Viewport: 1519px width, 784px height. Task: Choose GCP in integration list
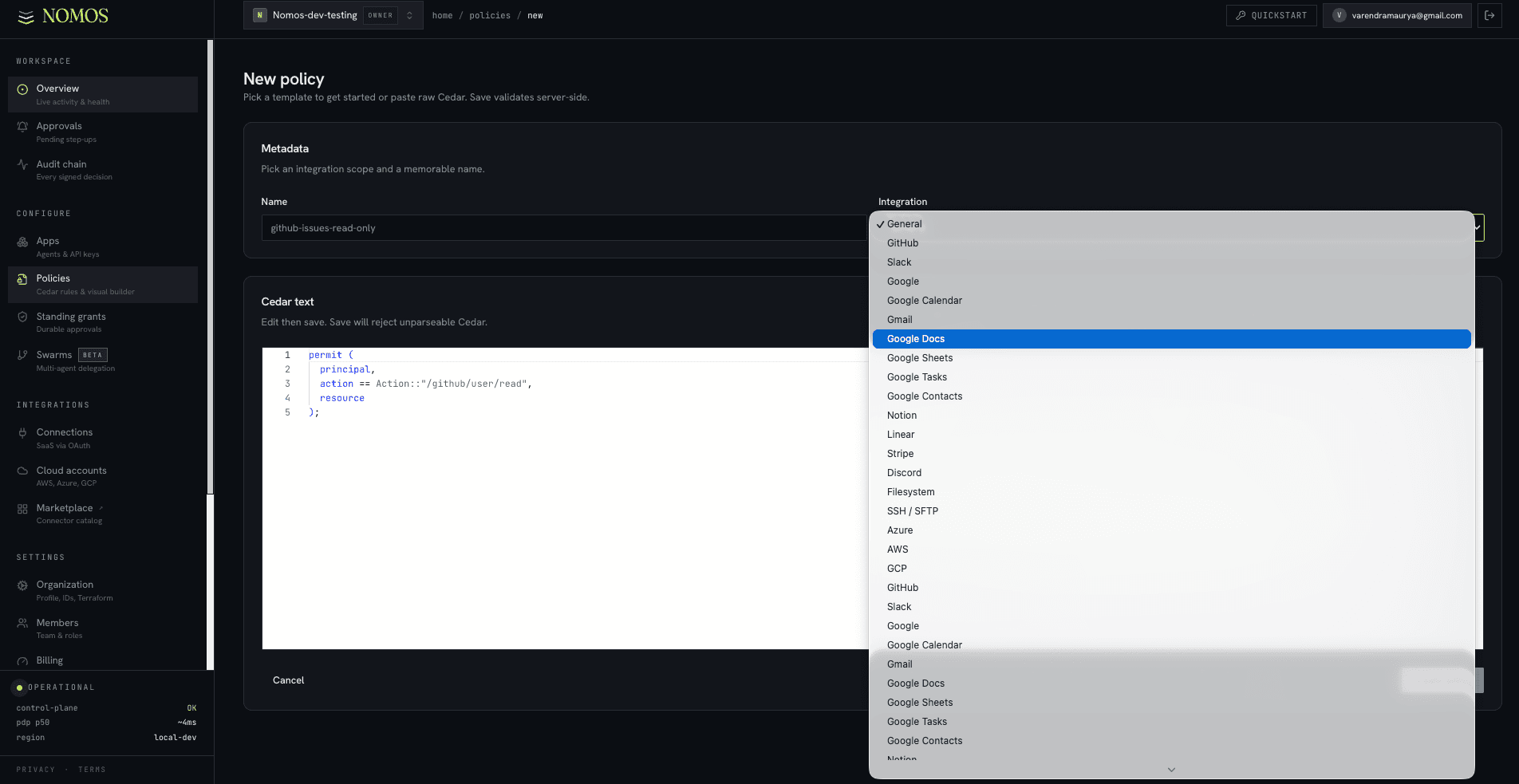tap(1171, 569)
